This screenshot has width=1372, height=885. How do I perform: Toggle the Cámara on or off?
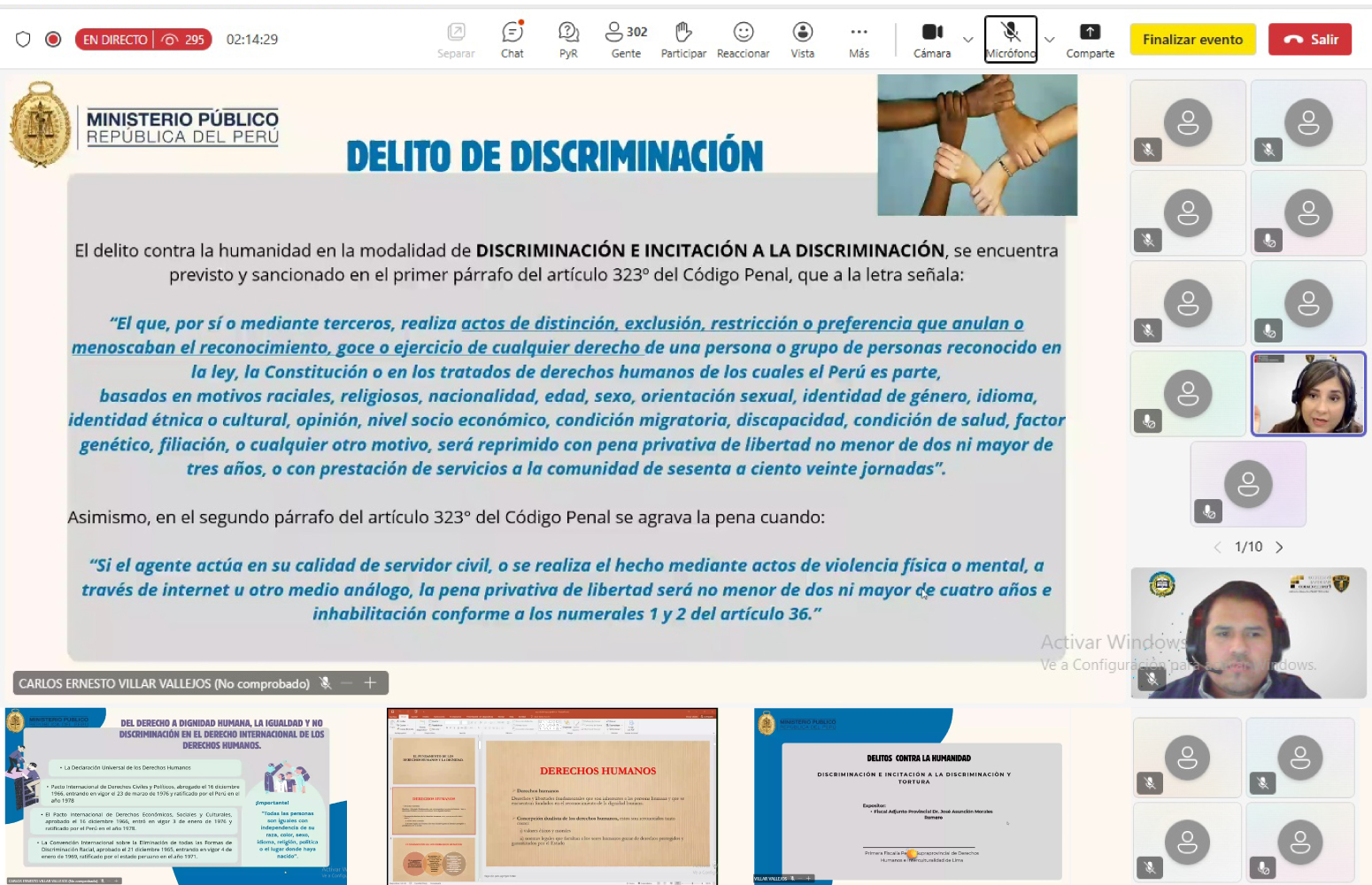(x=932, y=39)
